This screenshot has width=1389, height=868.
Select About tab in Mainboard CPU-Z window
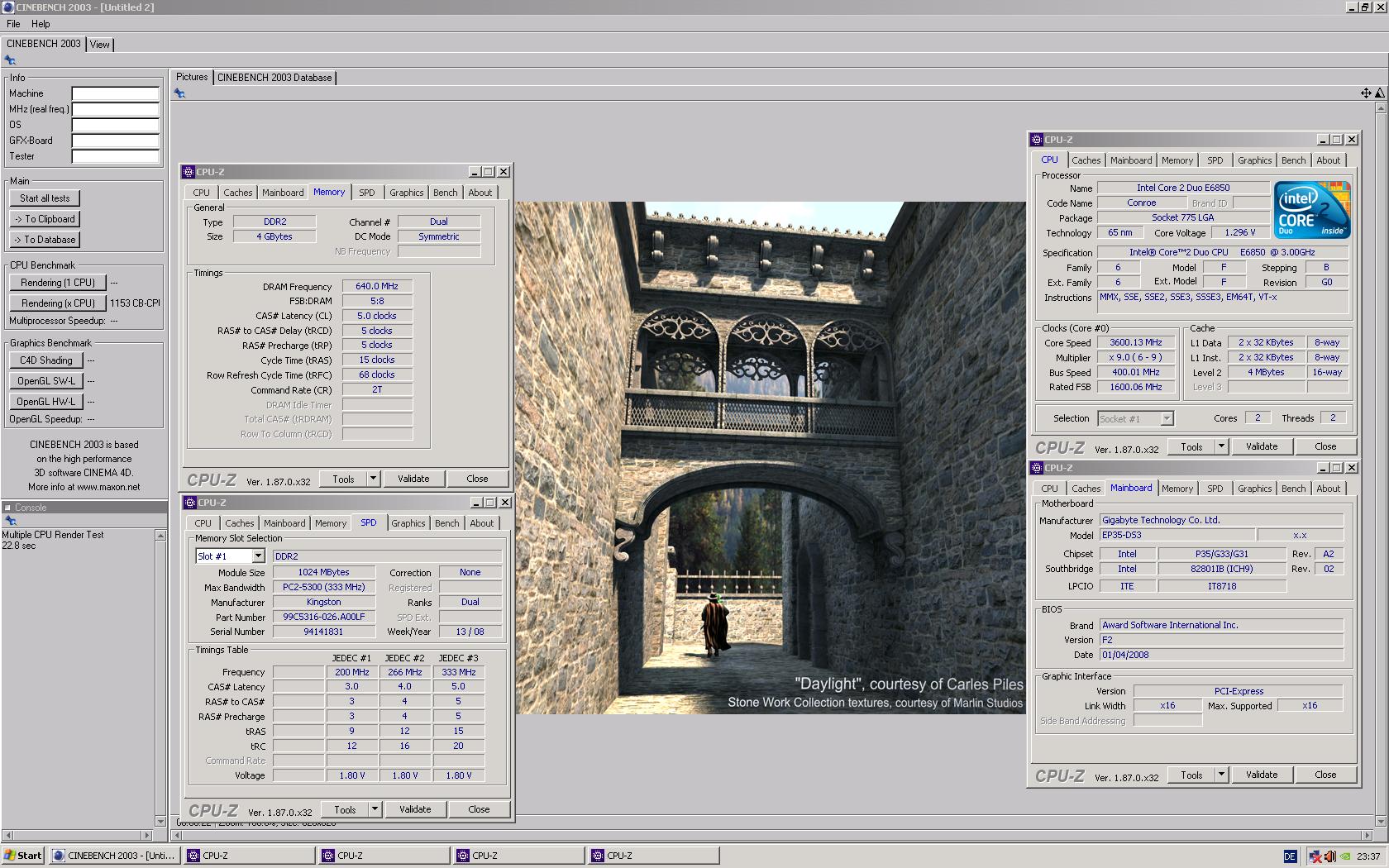pos(1329,489)
